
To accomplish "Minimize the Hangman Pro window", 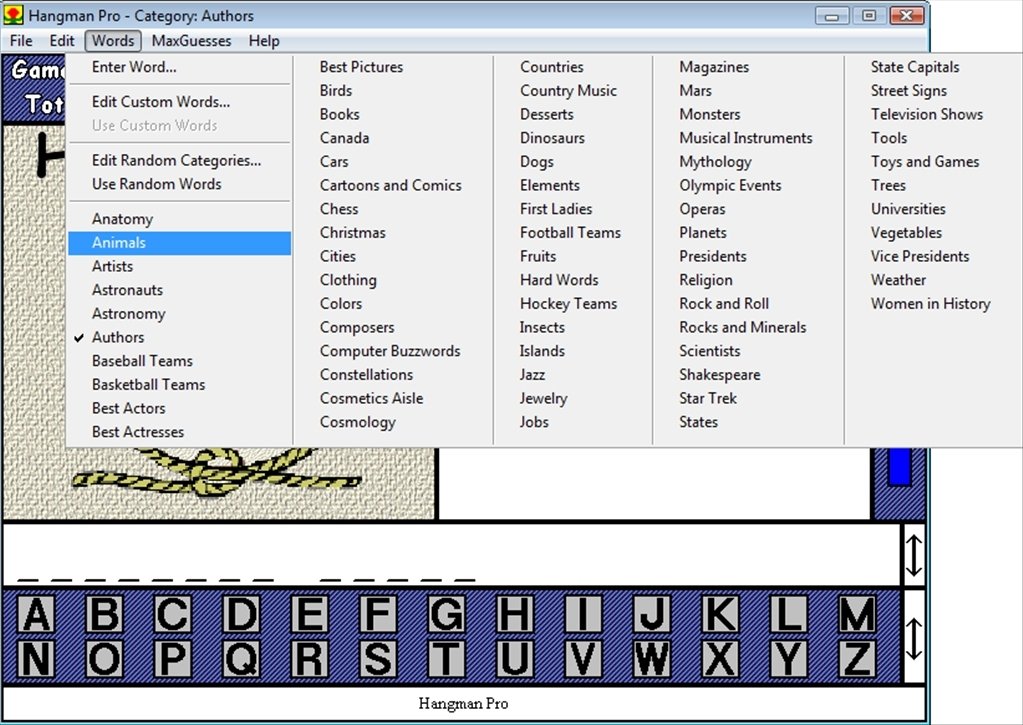I will coord(831,16).
